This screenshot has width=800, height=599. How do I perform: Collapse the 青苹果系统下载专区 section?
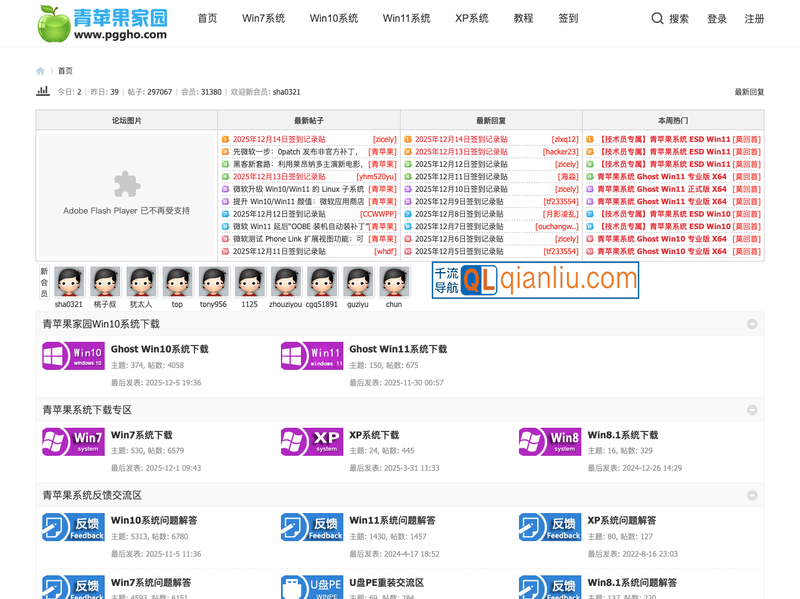click(x=752, y=410)
